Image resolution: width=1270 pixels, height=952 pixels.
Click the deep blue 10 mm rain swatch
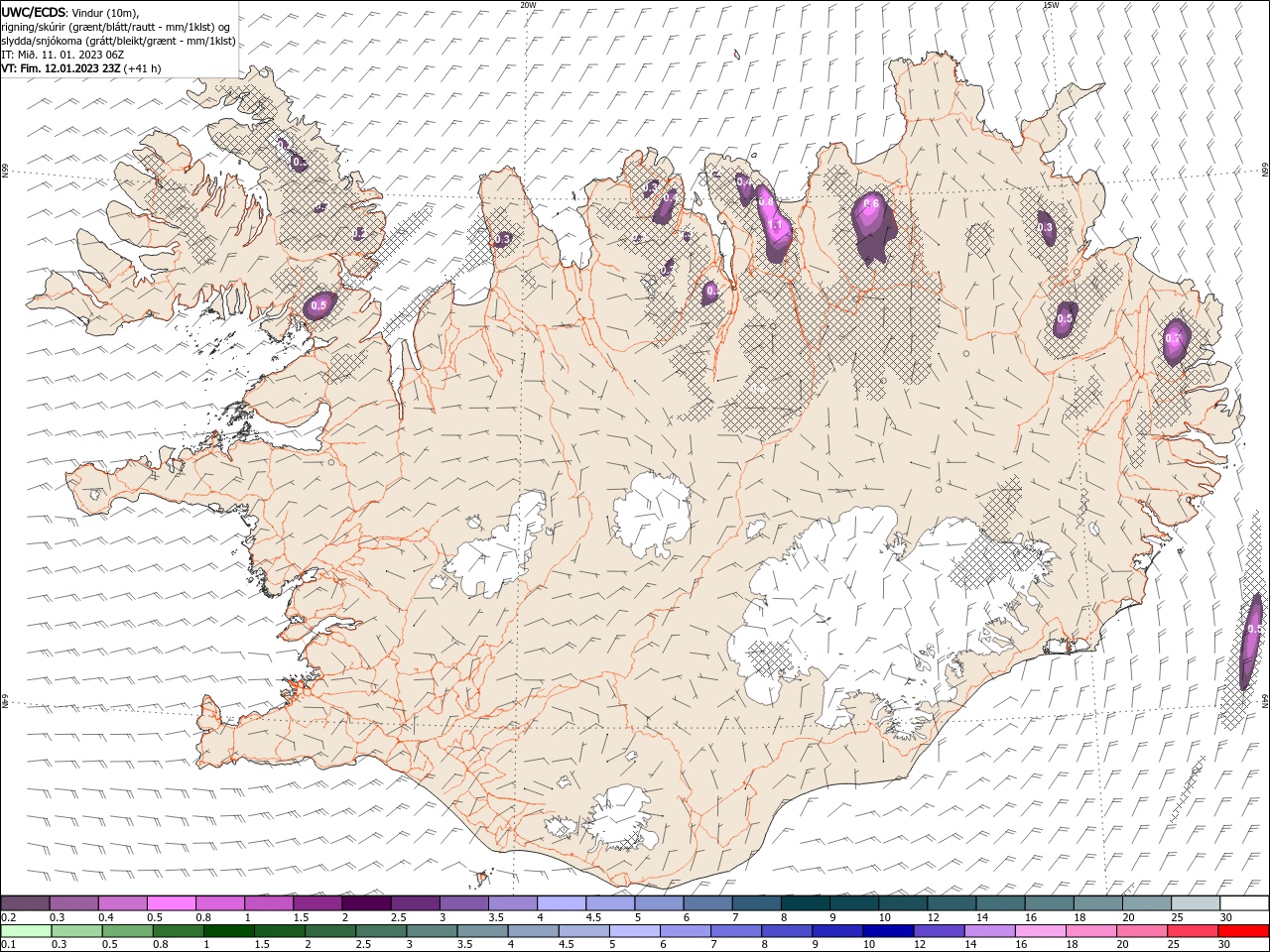coord(888,931)
